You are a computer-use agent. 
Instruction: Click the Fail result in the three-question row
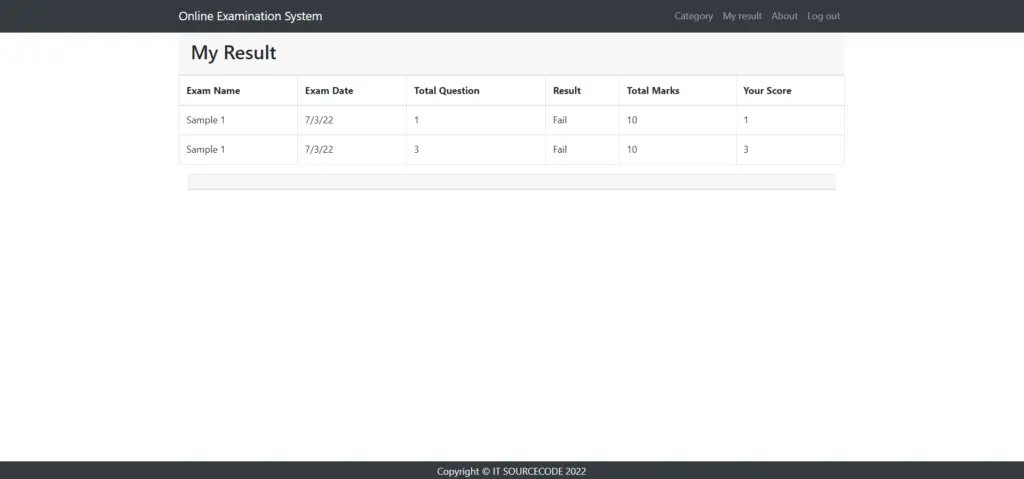560,150
